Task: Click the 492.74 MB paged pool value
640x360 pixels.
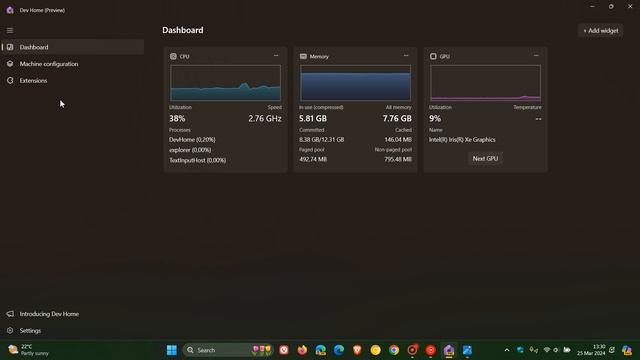Action: (x=313, y=159)
